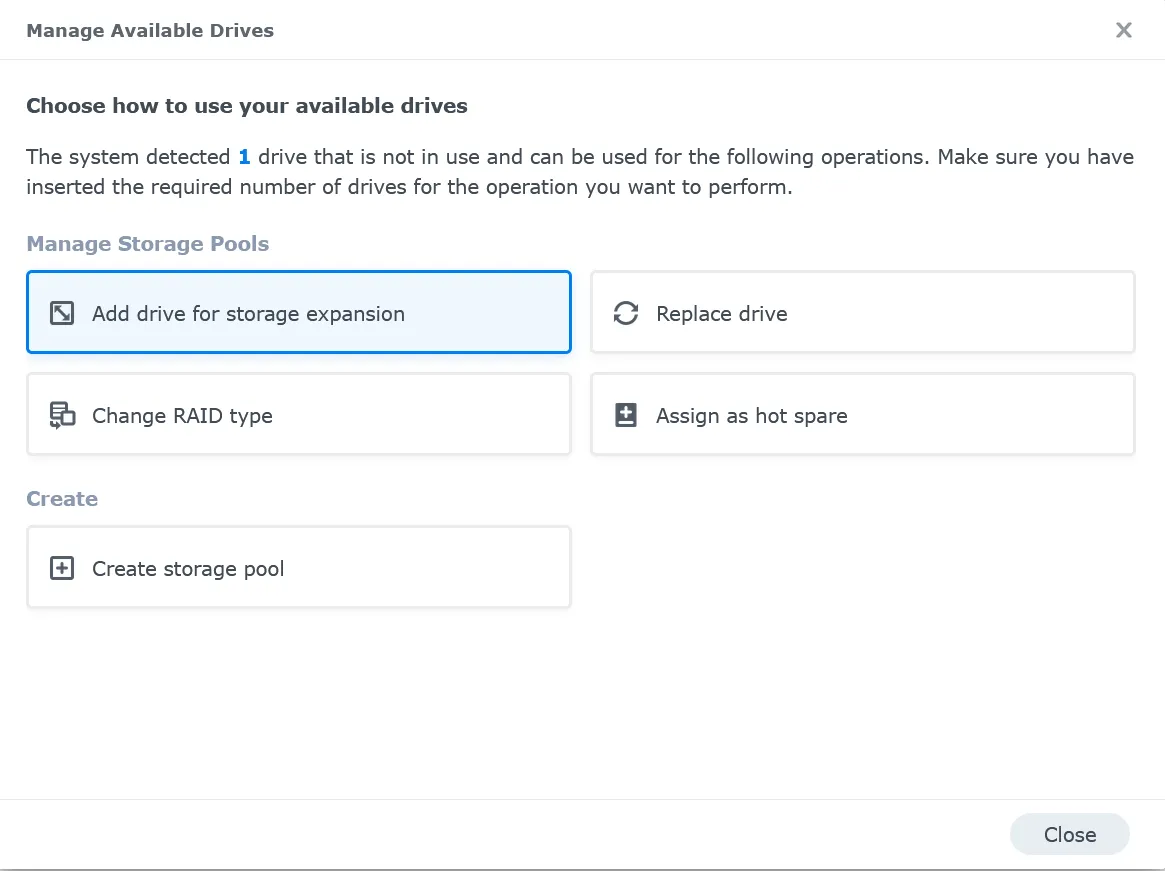1165x871 pixels.
Task: Toggle the selected Add drive option card
Action: tap(299, 312)
